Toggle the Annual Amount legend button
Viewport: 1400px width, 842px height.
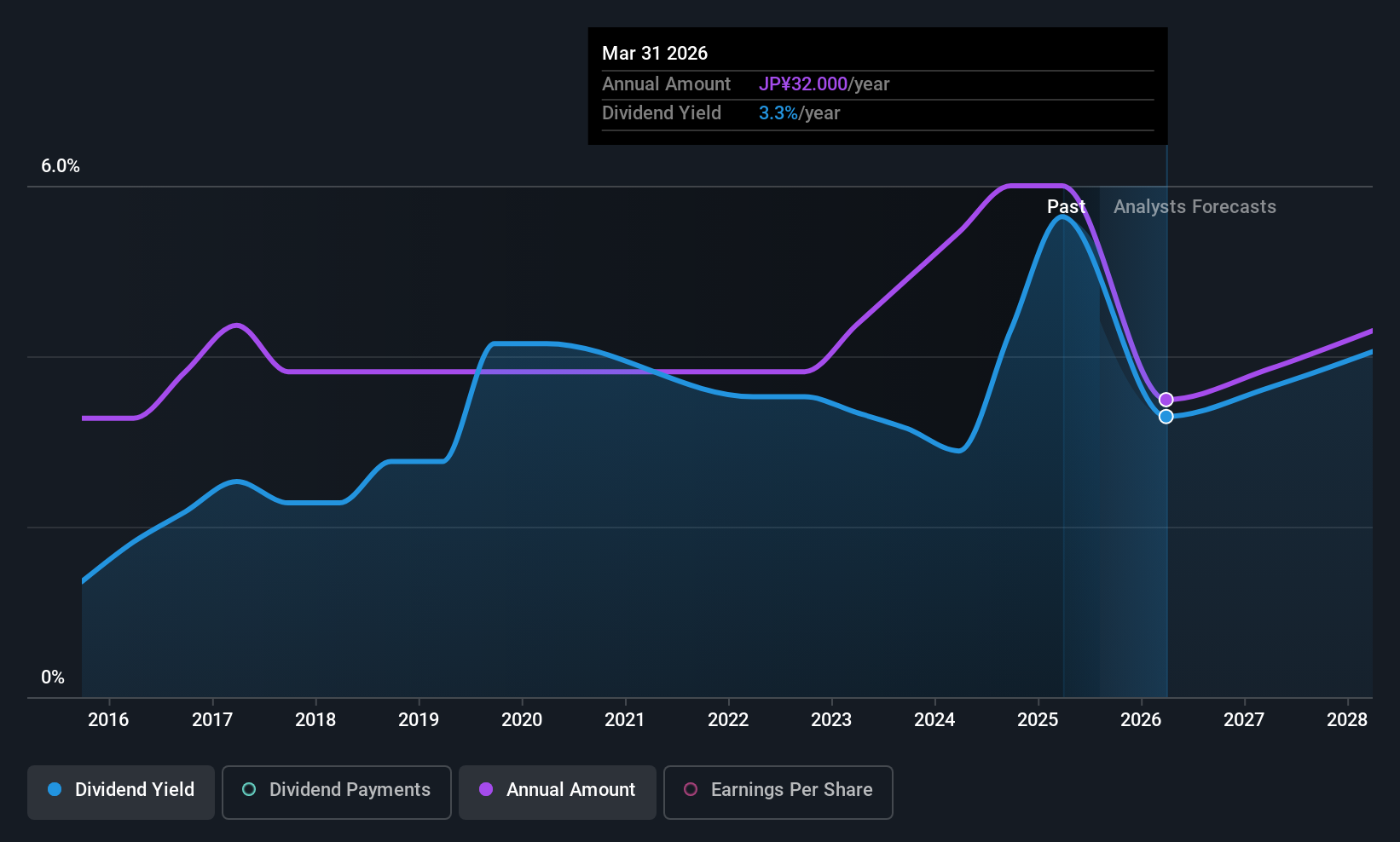point(558,792)
